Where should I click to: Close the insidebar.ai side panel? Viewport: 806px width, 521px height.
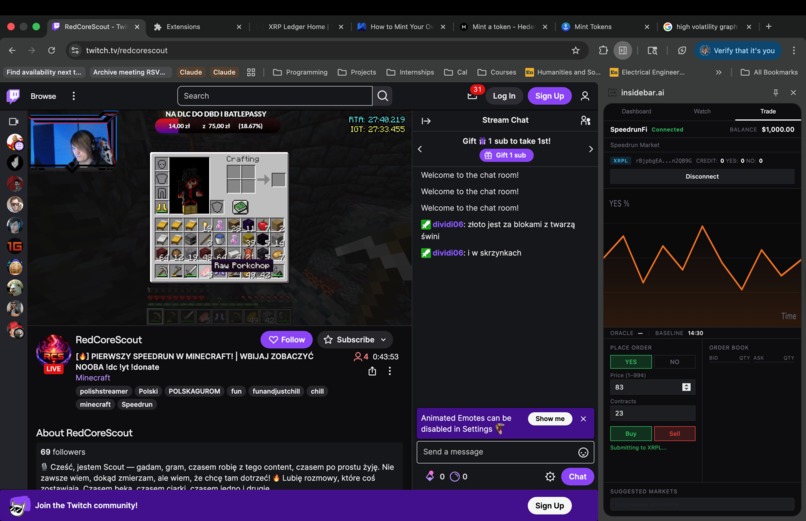pos(793,92)
